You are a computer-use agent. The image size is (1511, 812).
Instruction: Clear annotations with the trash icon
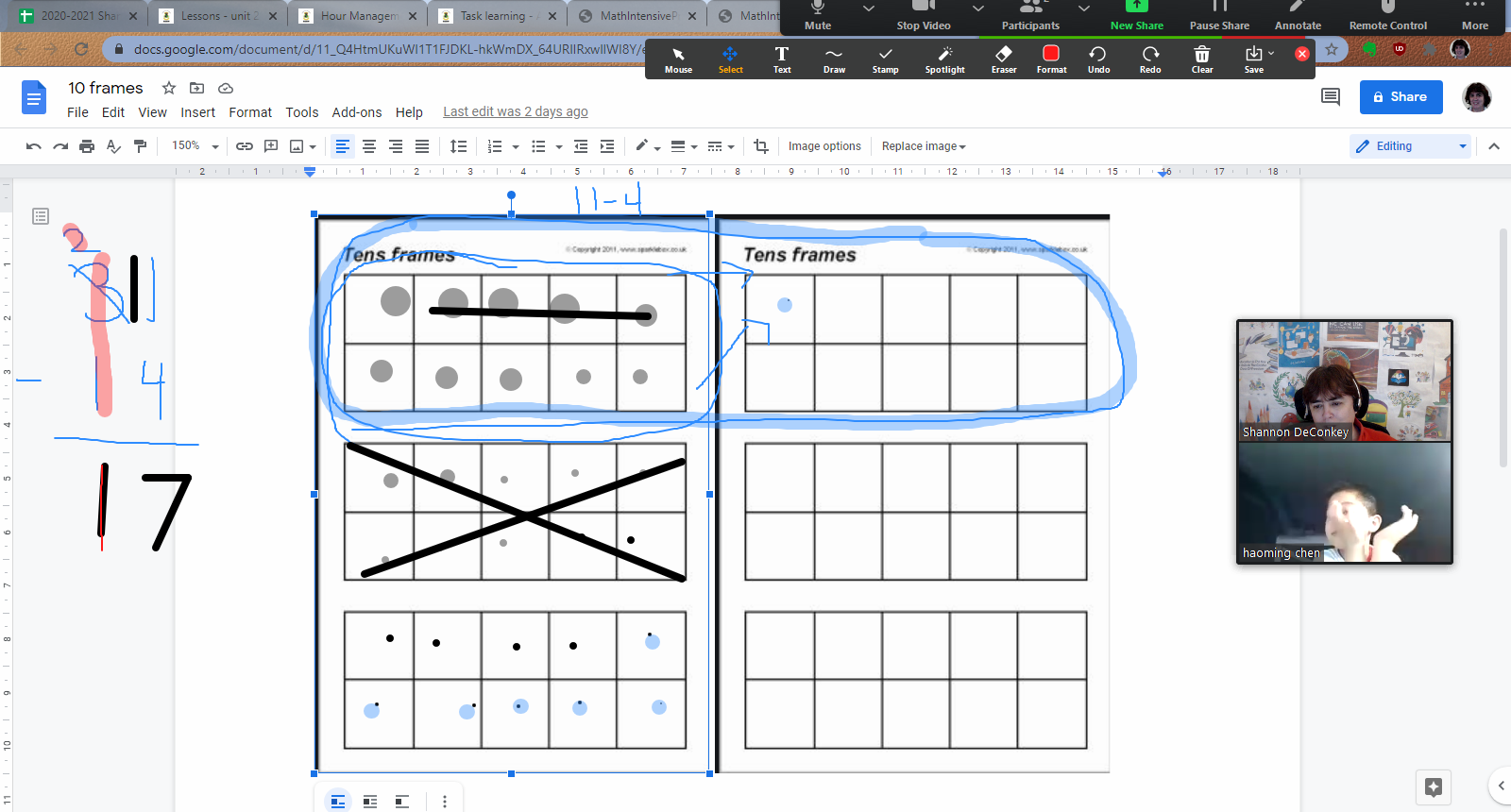tap(1201, 59)
